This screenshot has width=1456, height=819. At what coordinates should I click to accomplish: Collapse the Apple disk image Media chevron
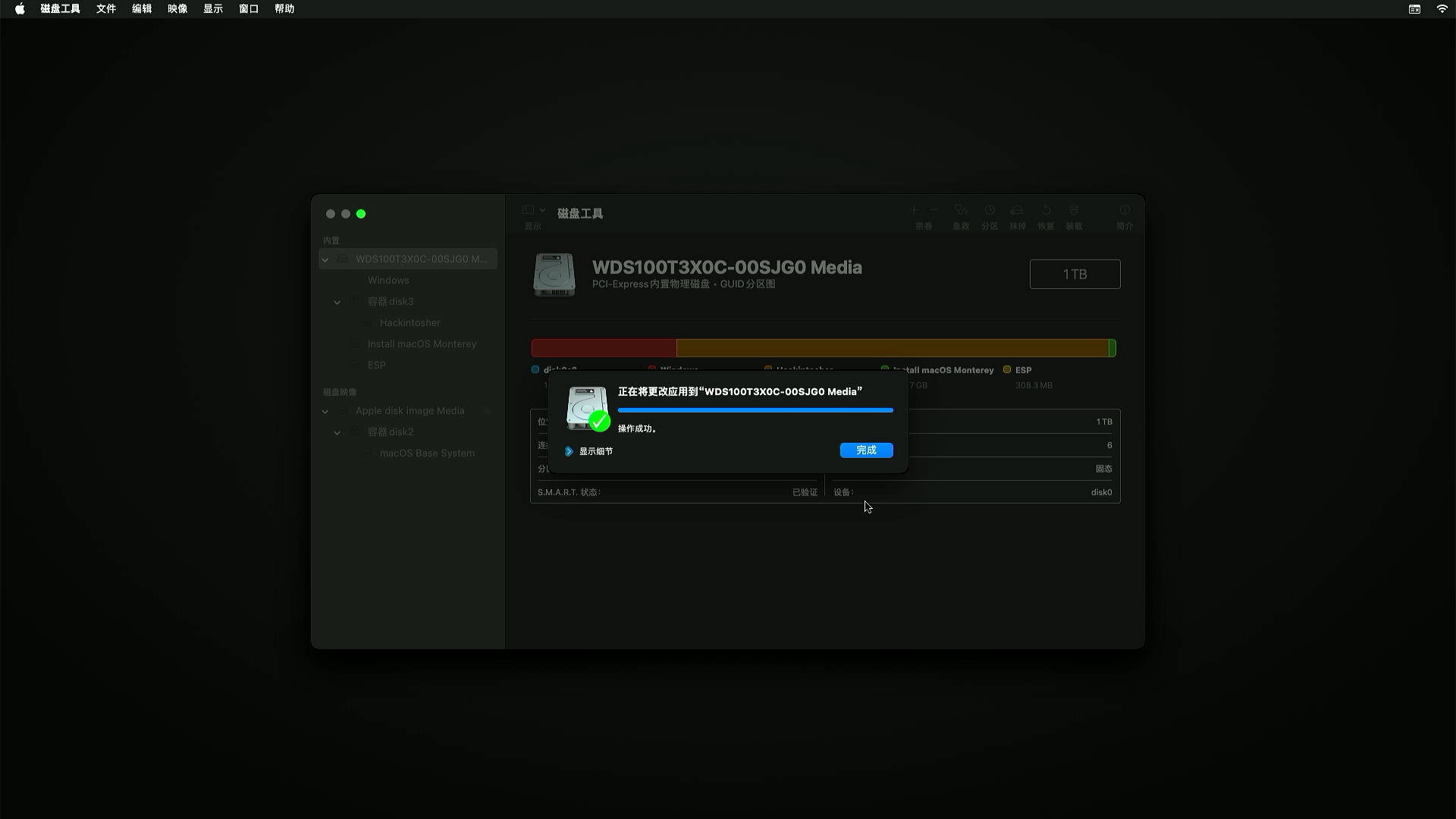[325, 411]
